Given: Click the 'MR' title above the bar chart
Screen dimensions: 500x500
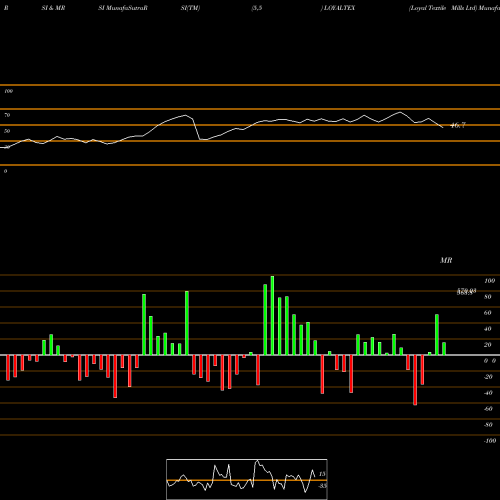Looking at the screenshot, I should [x=446, y=260].
